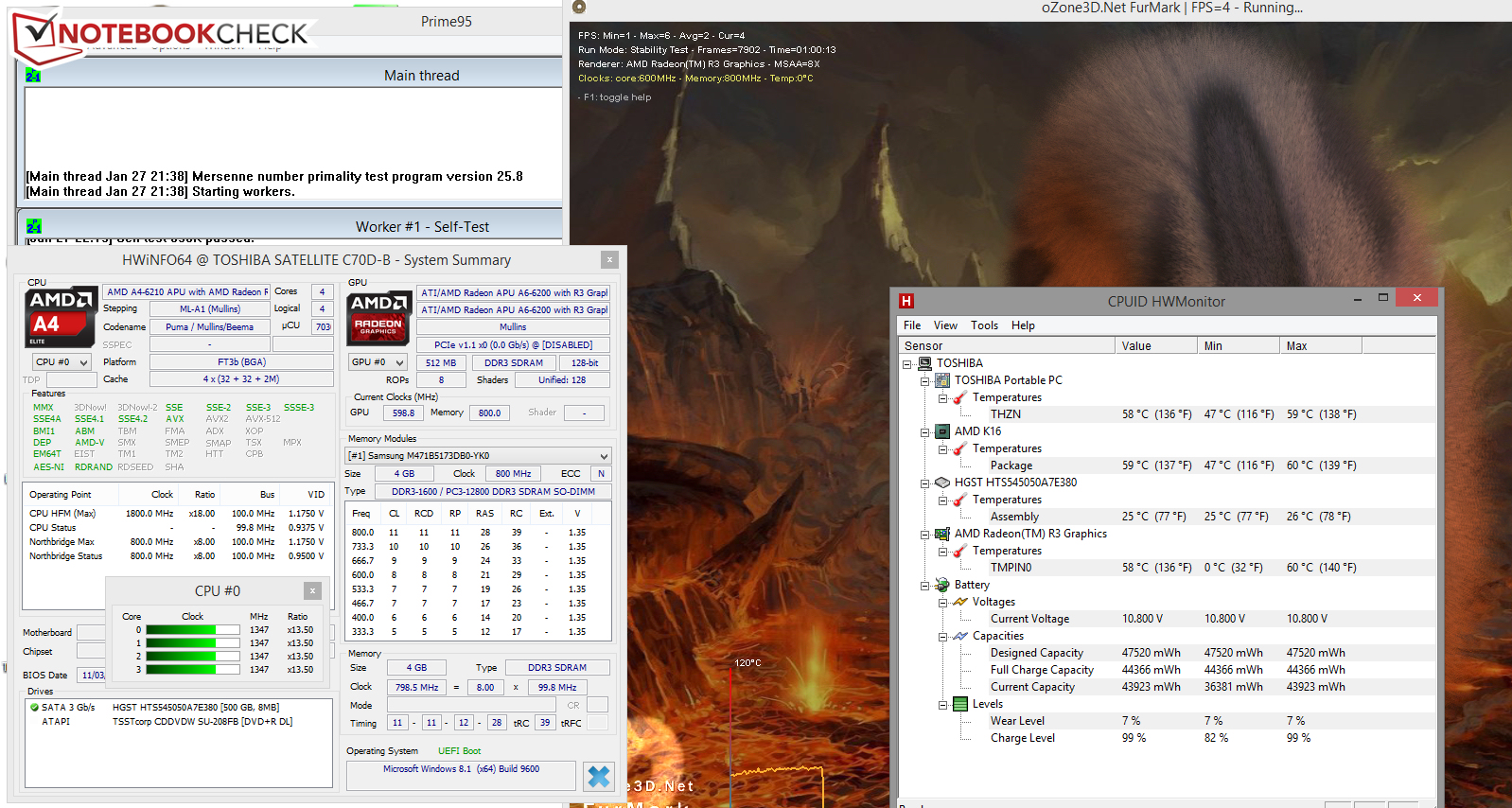Click the HWMonitor red H app icon
Viewport: 1512px width, 808px height.
(906, 301)
